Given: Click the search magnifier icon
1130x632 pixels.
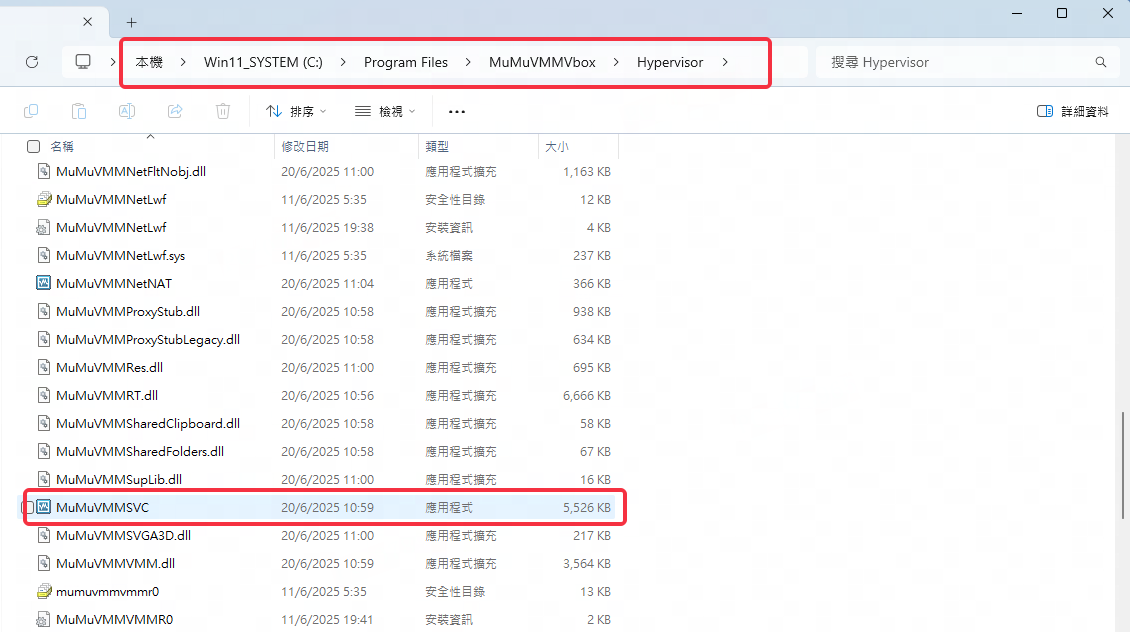Looking at the screenshot, I should (1100, 62).
